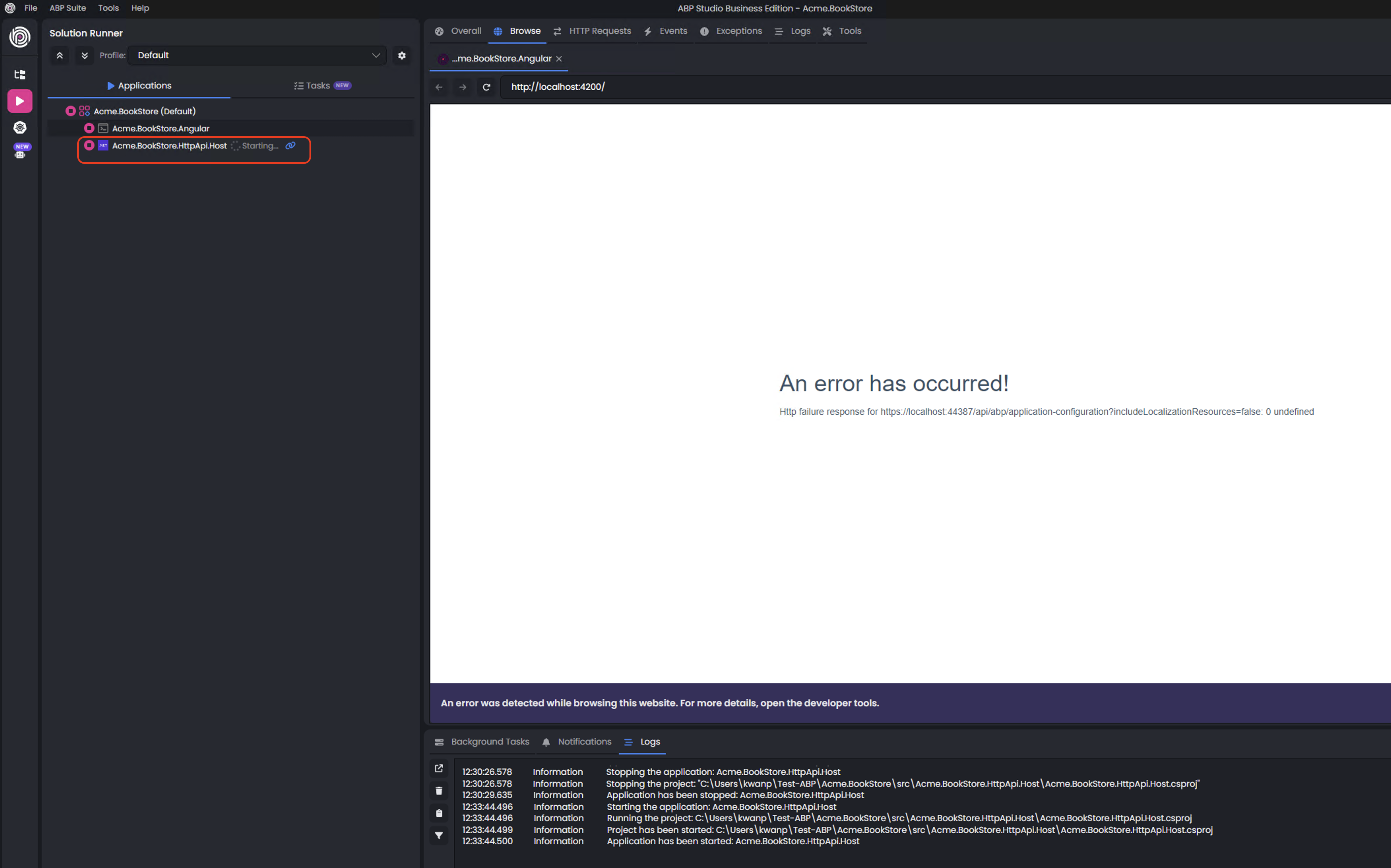Open Solution Runner play icon in sidebar
Image resolution: width=1391 pixels, height=868 pixels.
[x=19, y=101]
